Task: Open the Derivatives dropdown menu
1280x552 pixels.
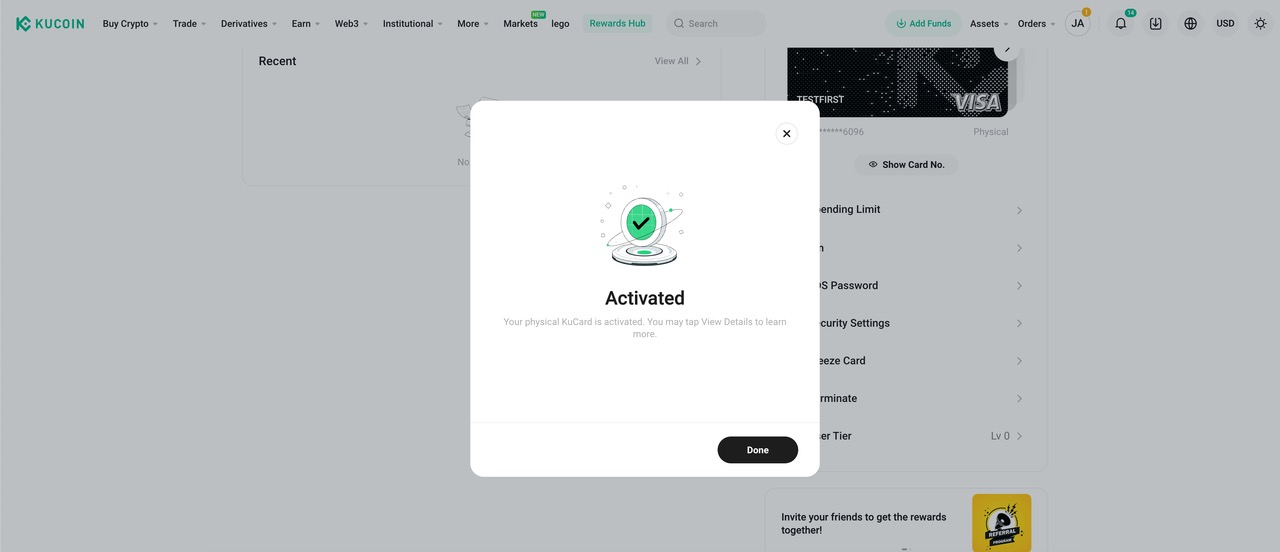Action: click(x=249, y=23)
